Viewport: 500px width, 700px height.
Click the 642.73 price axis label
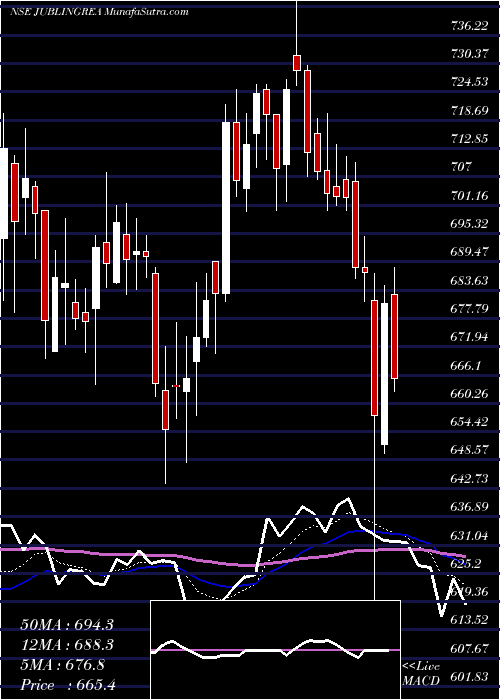tap(469, 479)
